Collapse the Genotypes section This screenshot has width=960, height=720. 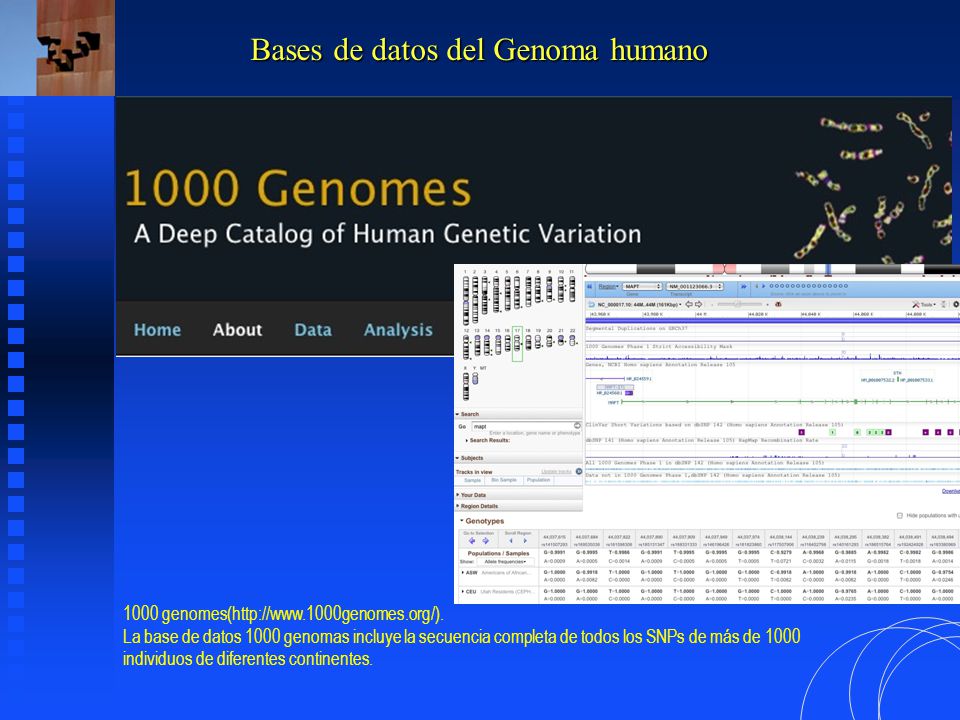click(x=482, y=521)
